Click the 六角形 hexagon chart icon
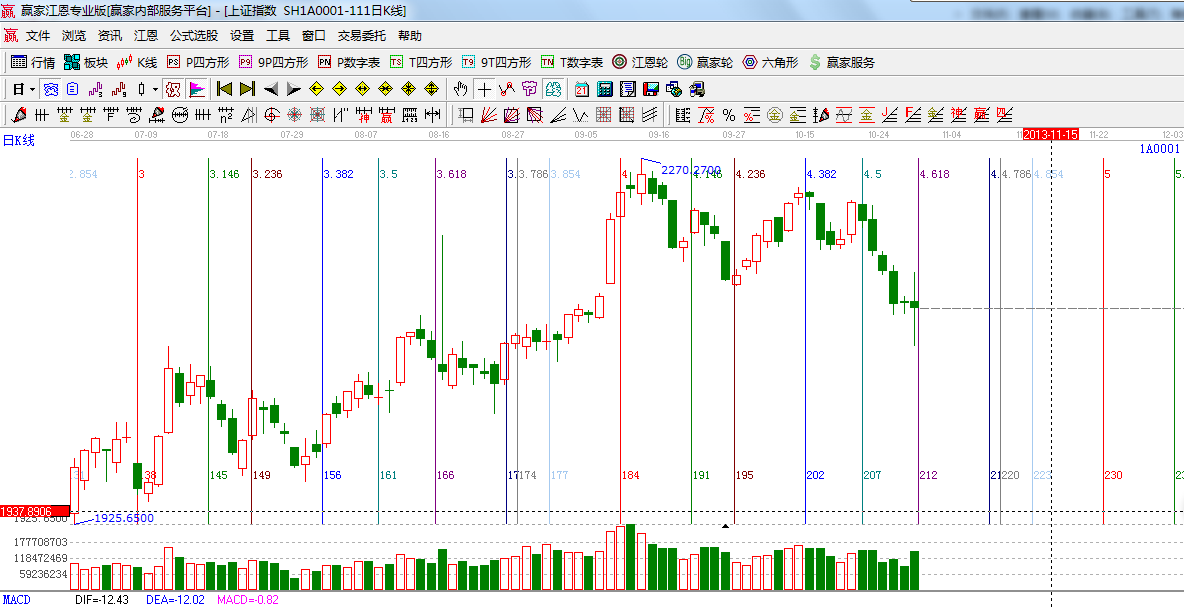 coord(769,62)
